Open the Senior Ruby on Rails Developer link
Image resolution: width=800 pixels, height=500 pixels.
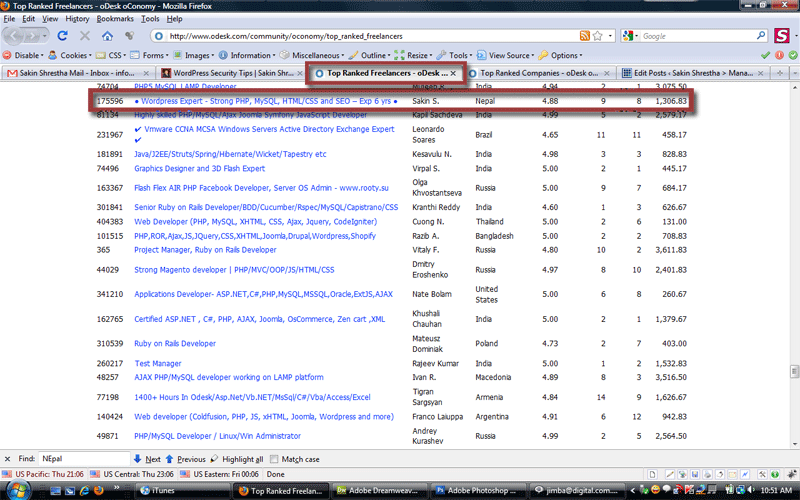click(264, 208)
